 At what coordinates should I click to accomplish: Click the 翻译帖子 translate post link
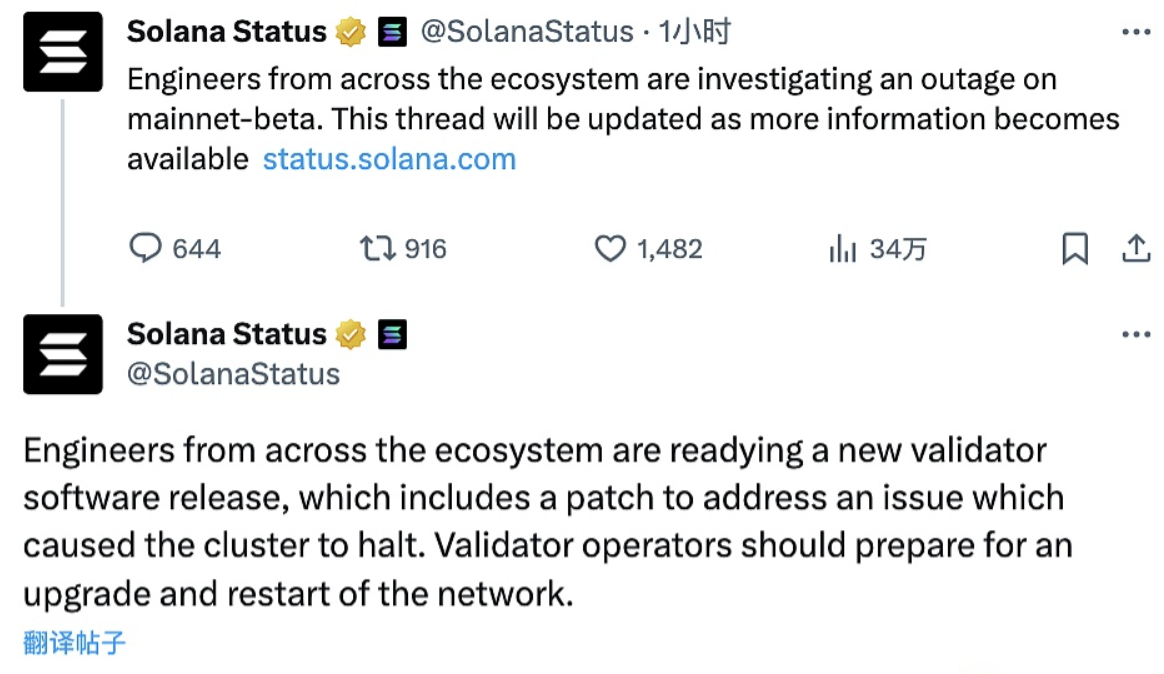click(x=74, y=642)
